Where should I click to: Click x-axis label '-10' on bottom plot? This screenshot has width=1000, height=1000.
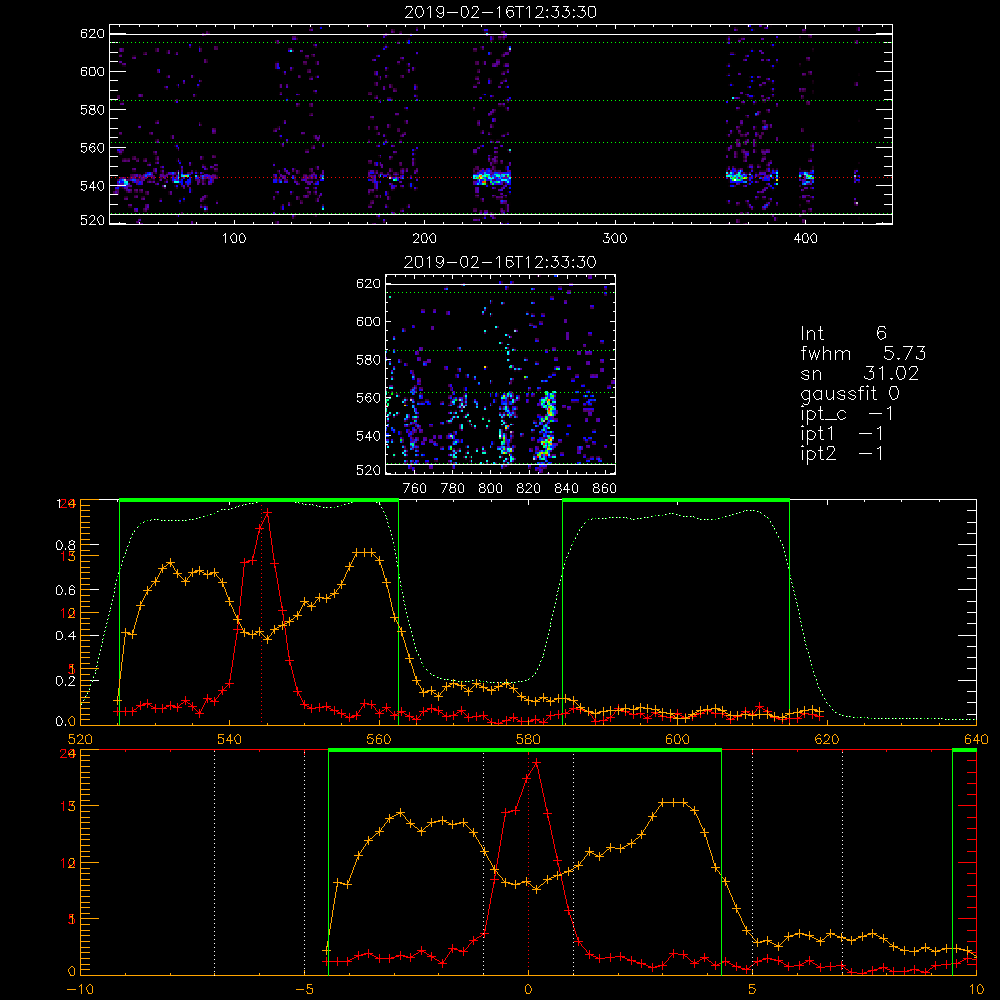[x=80, y=989]
